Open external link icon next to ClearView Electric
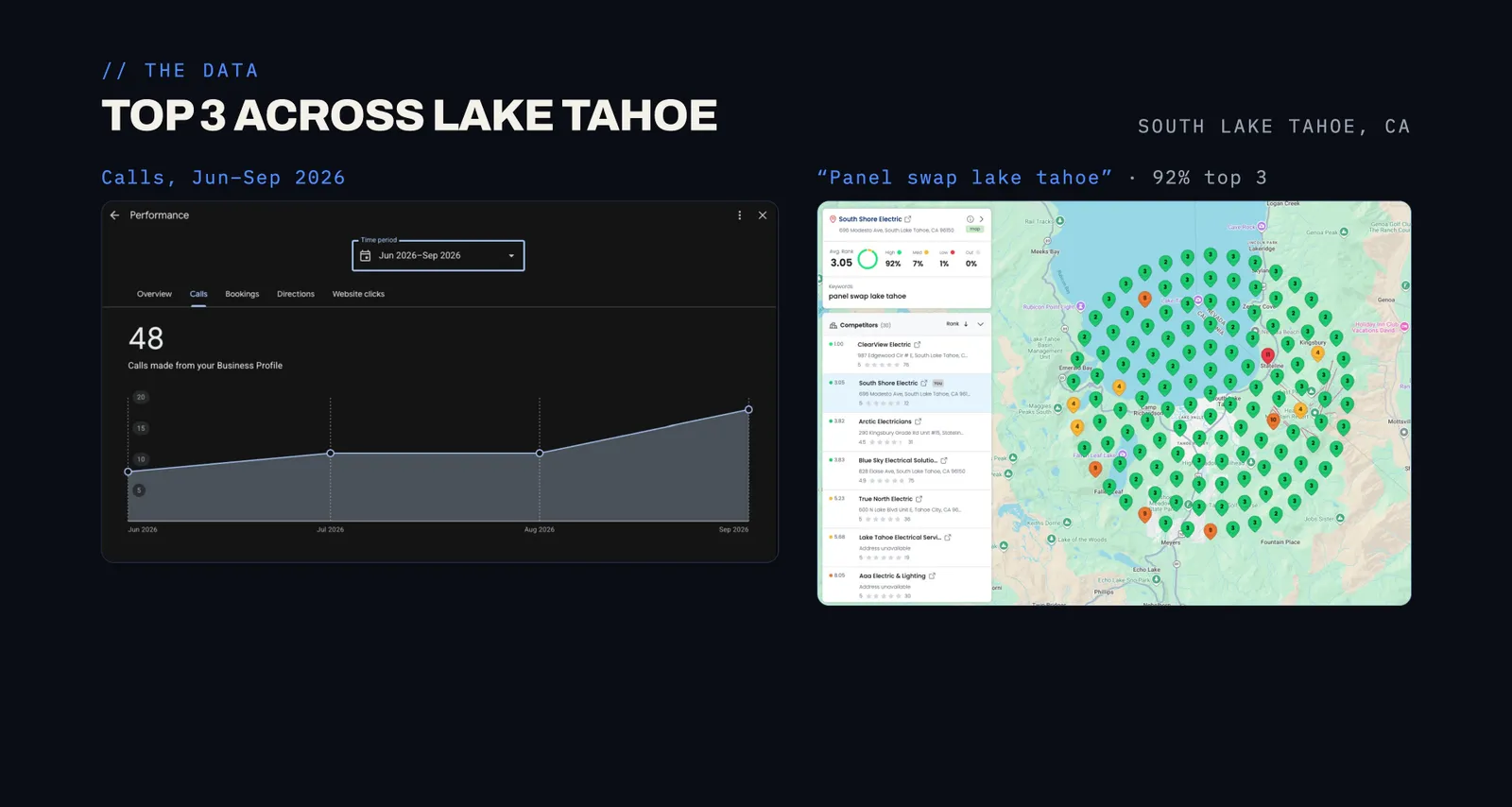 918,345
